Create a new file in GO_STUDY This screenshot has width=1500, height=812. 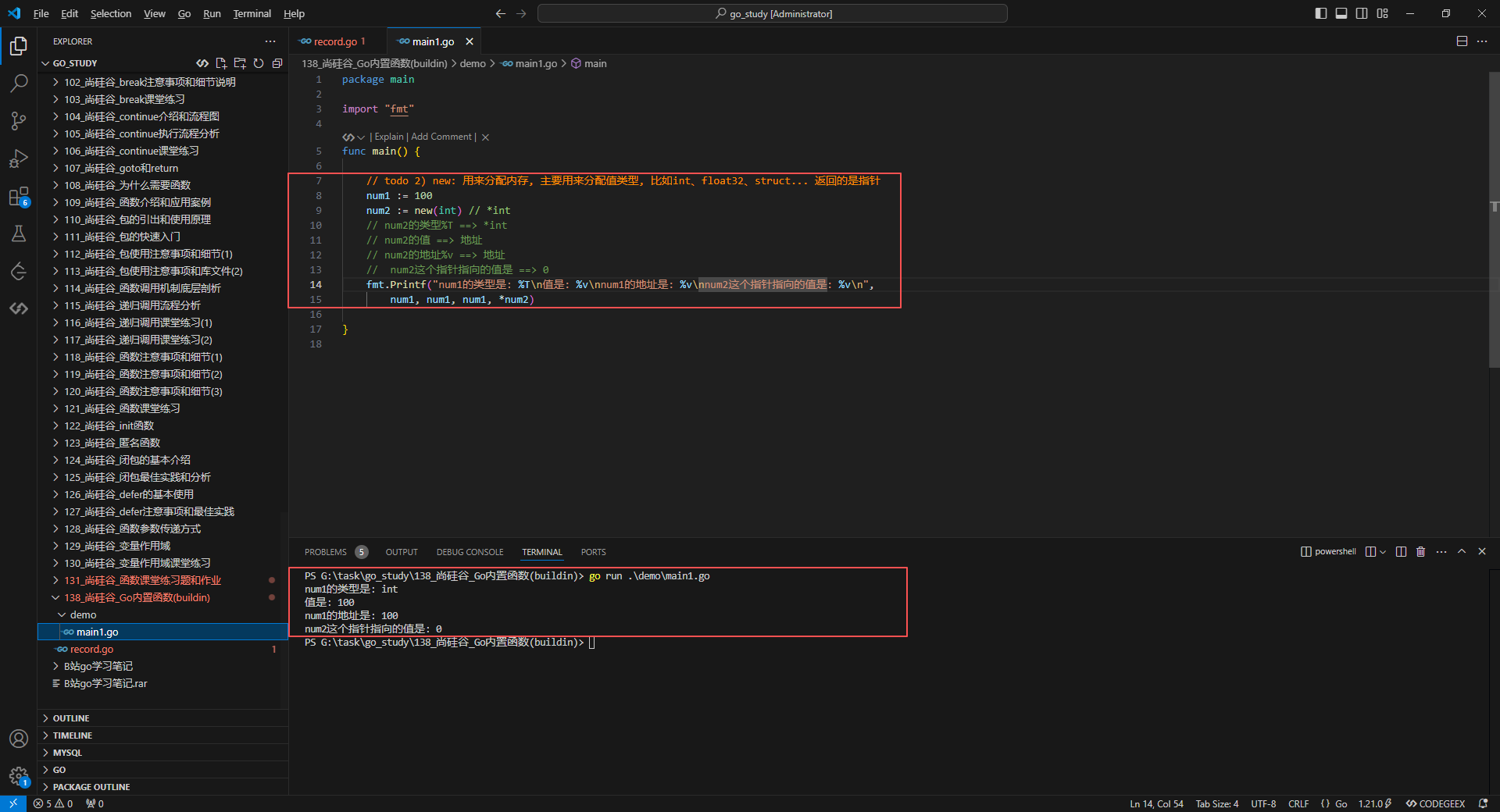[x=221, y=63]
